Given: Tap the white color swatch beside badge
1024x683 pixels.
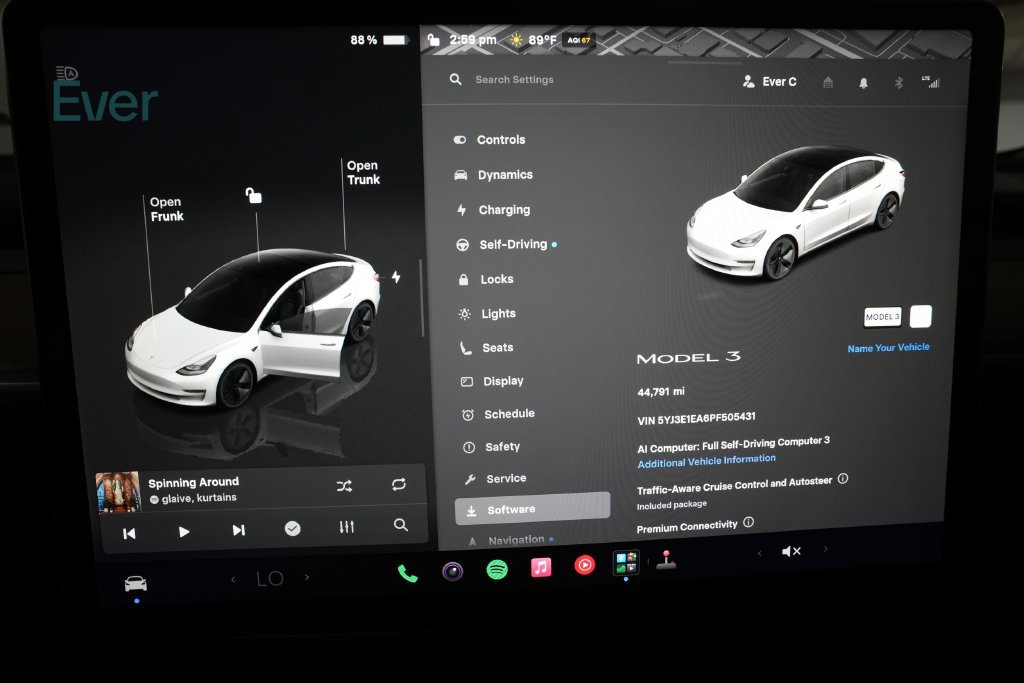Looking at the screenshot, I should tap(921, 316).
